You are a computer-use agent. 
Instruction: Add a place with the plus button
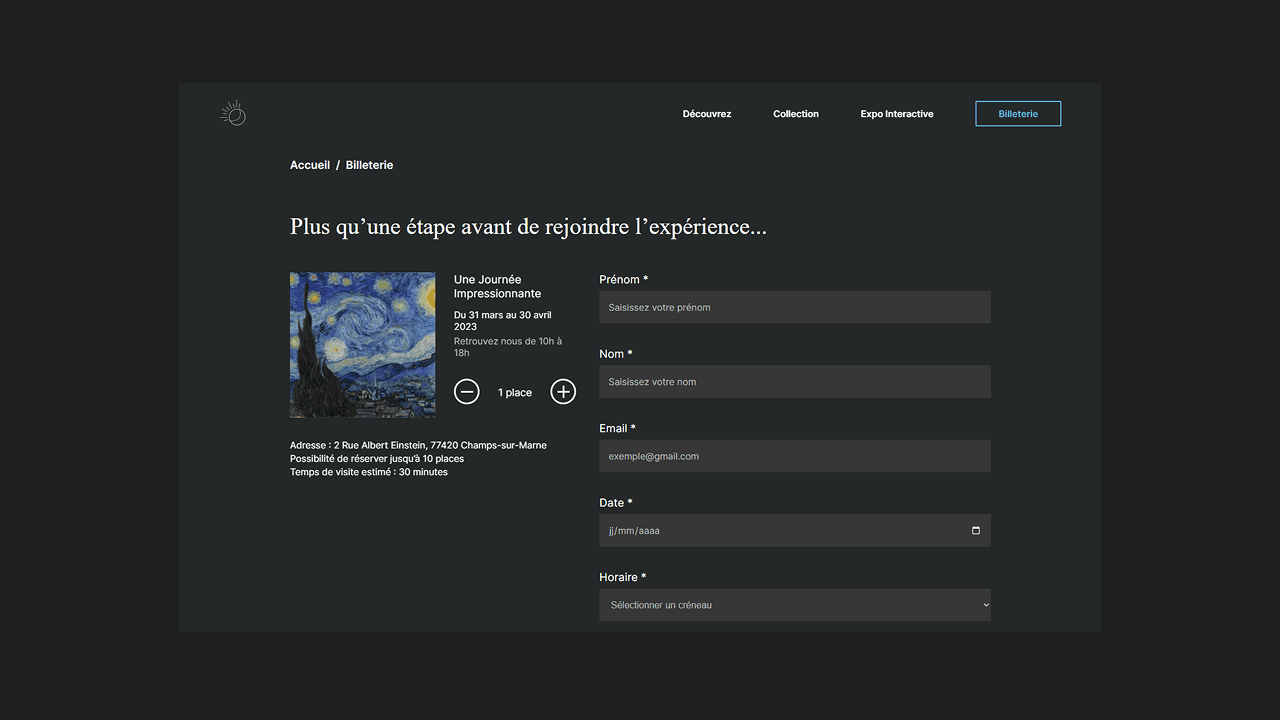[x=563, y=392]
